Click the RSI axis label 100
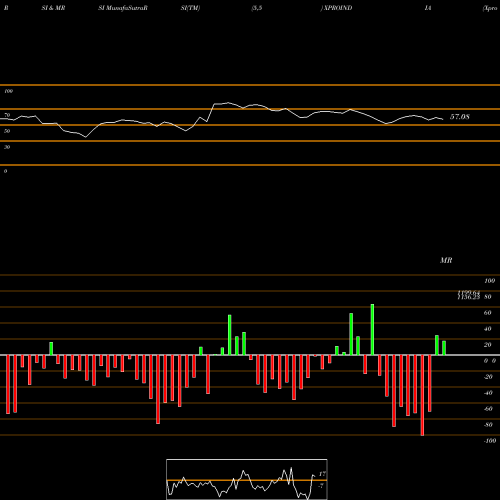500x500 pixels. 8,91
